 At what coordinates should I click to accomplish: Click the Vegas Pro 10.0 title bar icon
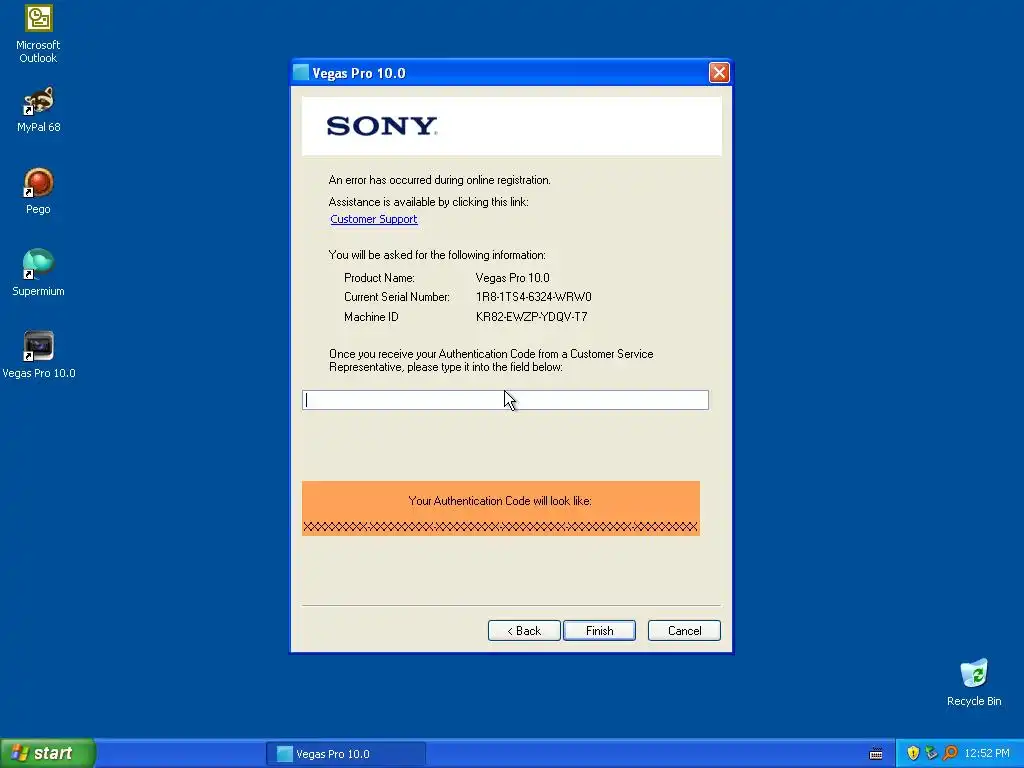[x=301, y=72]
